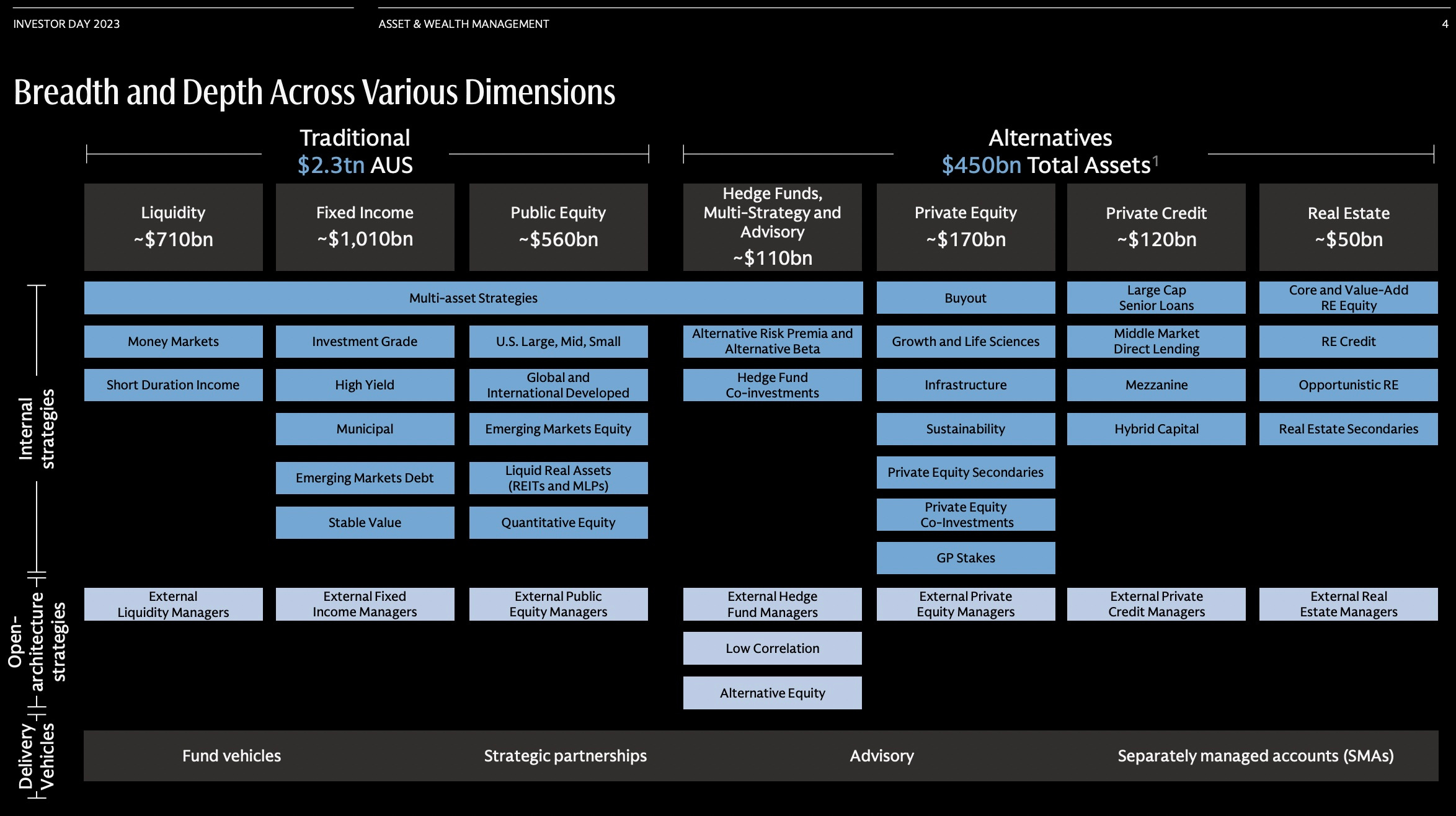Select Strategic partnerships in bottom bar

point(565,756)
